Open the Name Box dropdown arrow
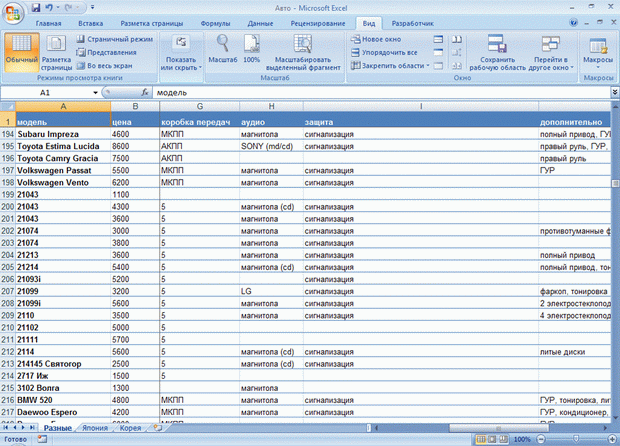 pyautogui.click(x=95, y=93)
